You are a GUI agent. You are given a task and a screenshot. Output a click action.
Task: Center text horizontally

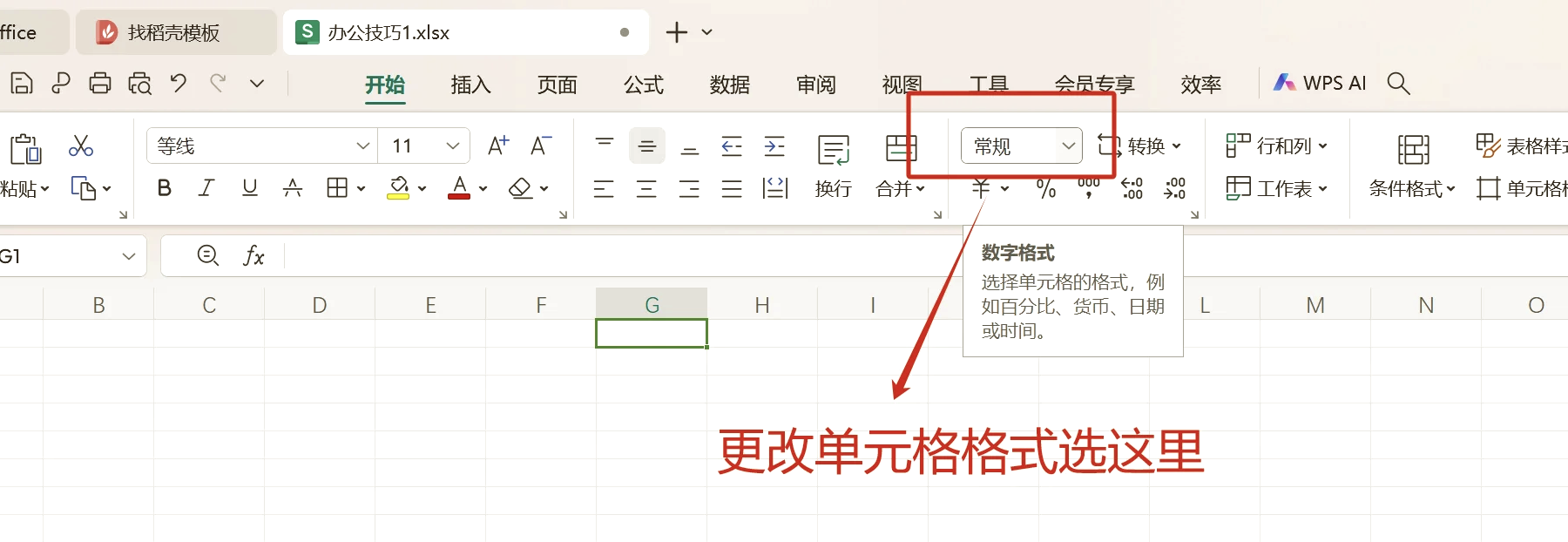(x=646, y=188)
